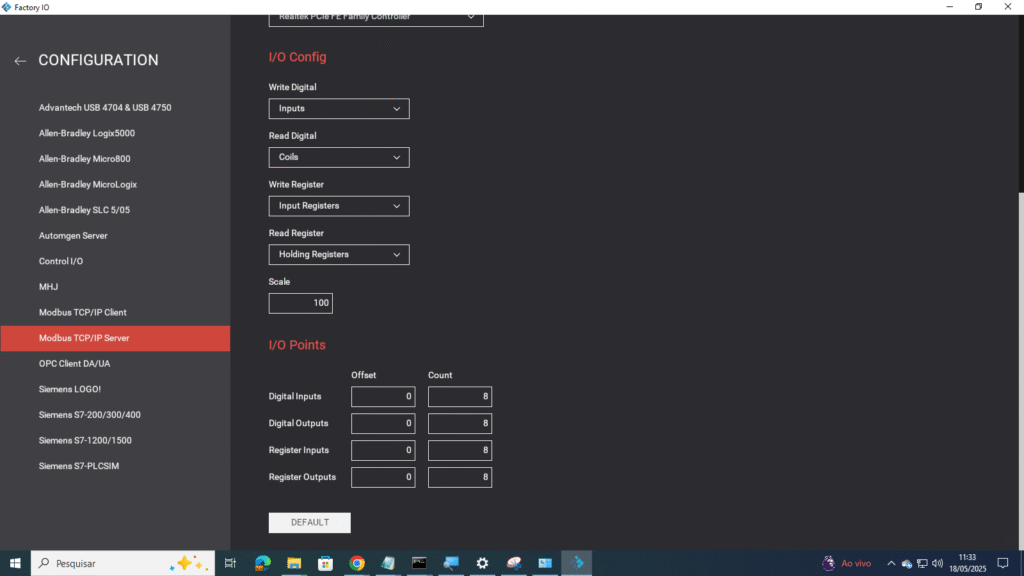Open the Read Digital Coils dropdown
Image resolution: width=1024 pixels, height=576 pixels.
click(339, 158)
